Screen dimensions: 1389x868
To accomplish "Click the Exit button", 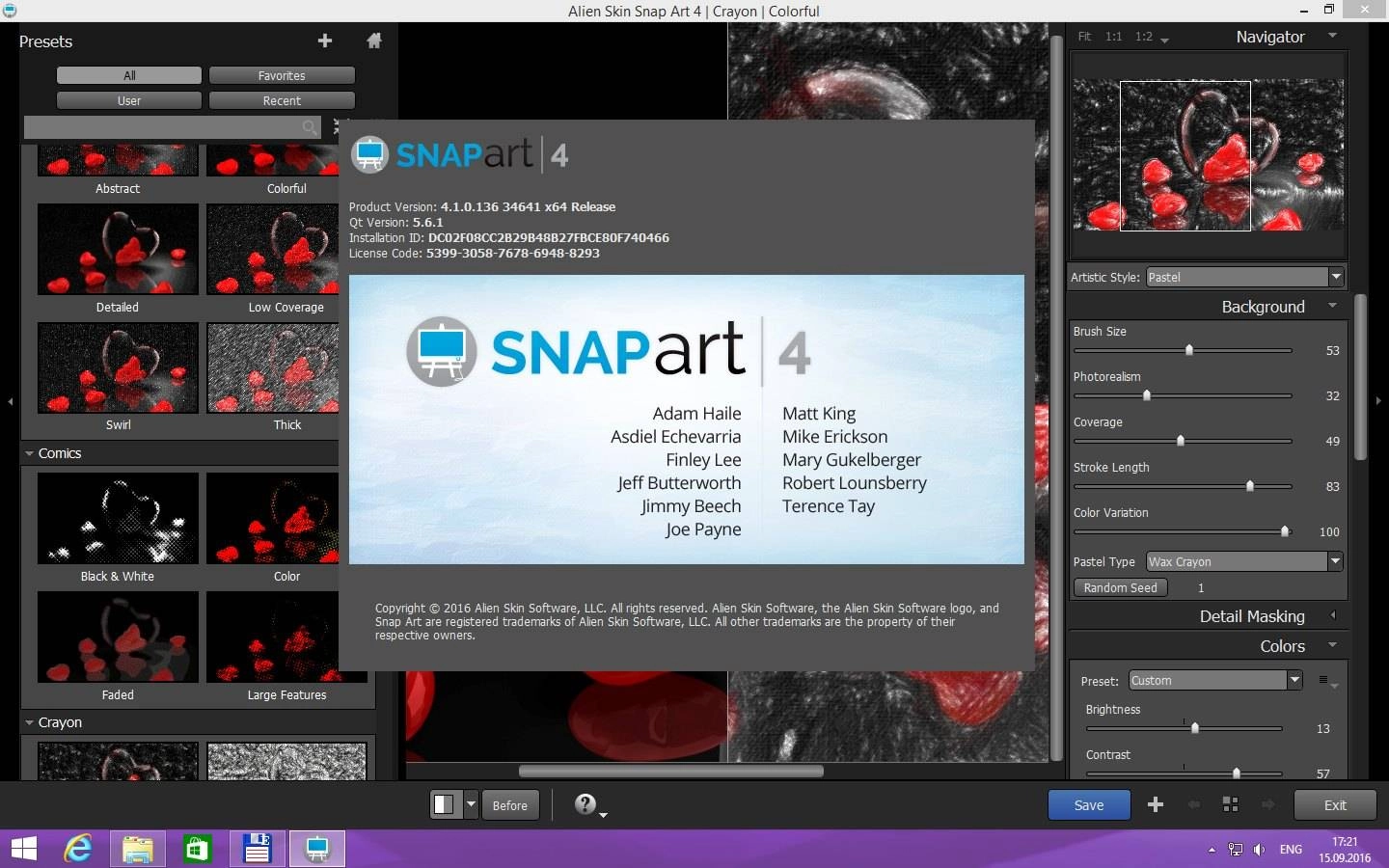I will (x=1335, y=805).
